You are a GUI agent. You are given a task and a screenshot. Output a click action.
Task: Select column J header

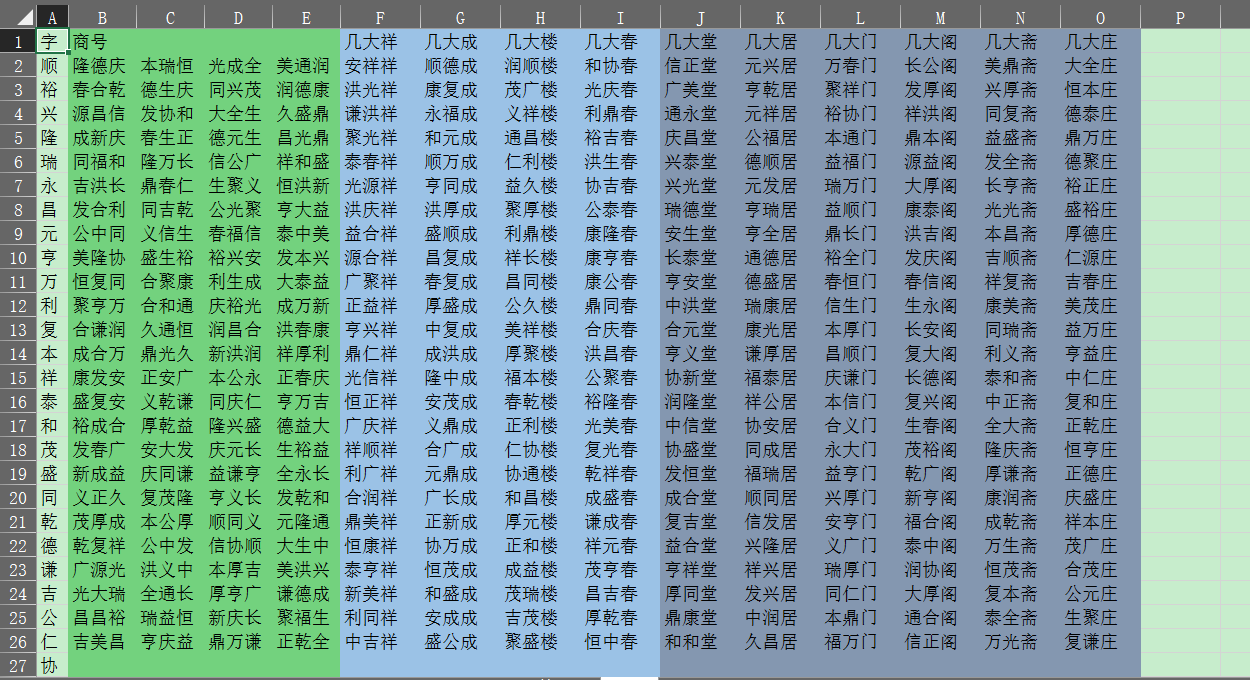[x=700, y=18]
